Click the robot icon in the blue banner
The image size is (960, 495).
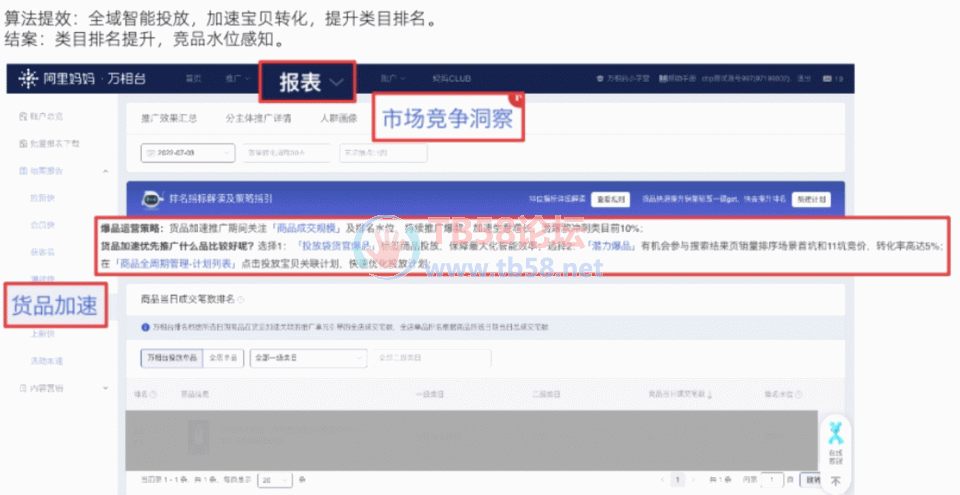[x=152, y=198]
